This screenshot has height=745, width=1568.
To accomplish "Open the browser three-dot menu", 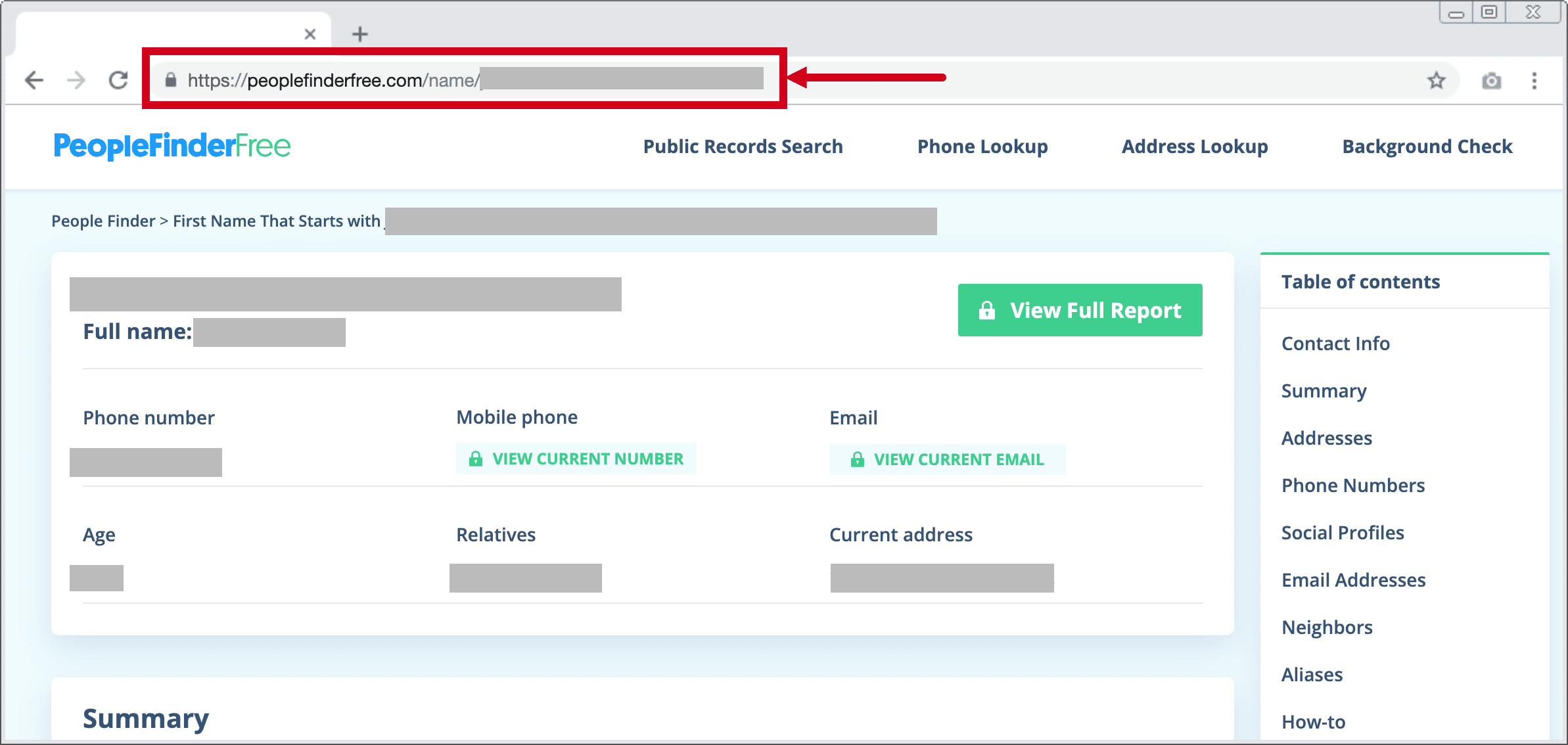I will (1534, 80).
